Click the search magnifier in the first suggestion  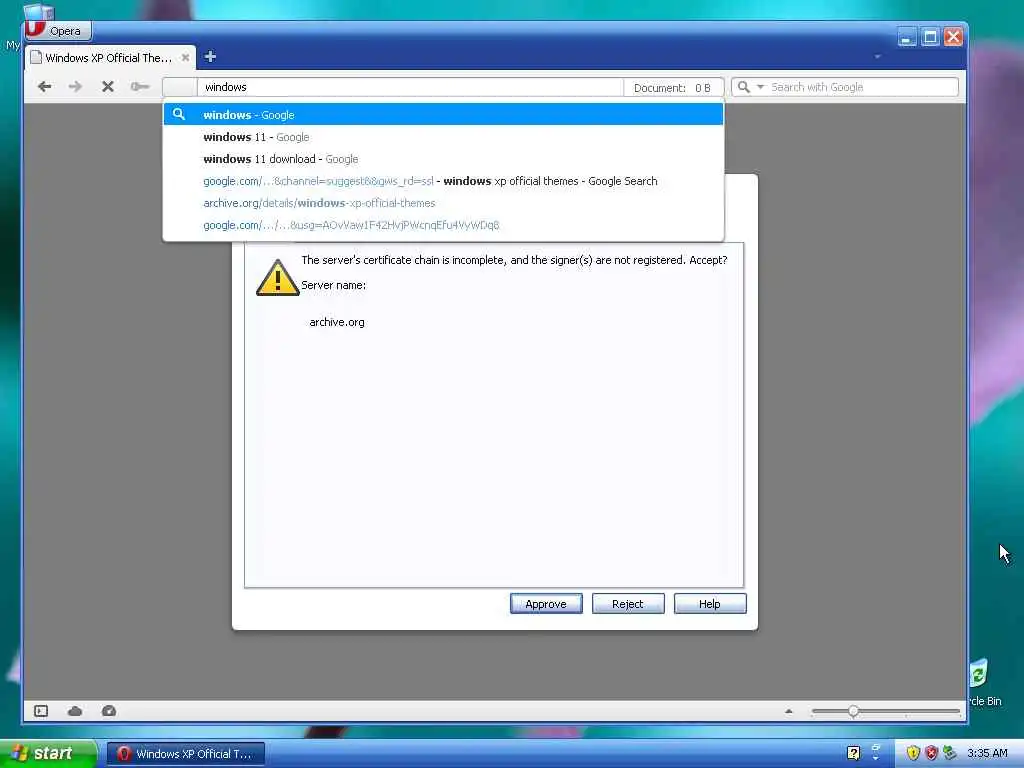pos(178,114)
